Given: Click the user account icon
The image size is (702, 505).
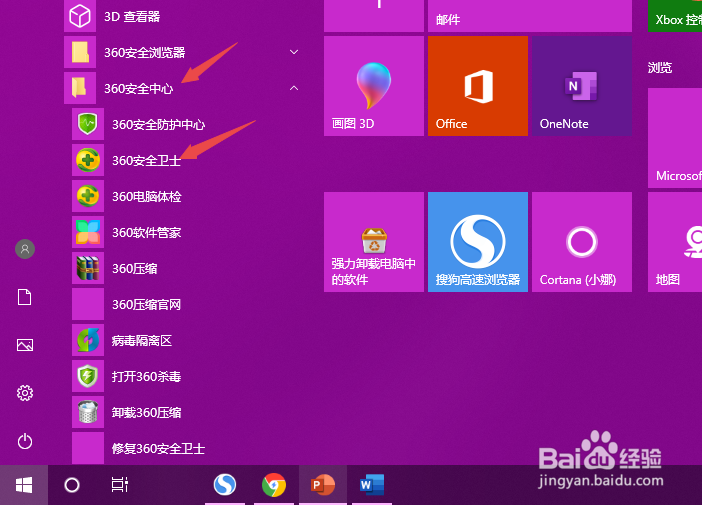Looking at the screenshot, I should 25,249.
